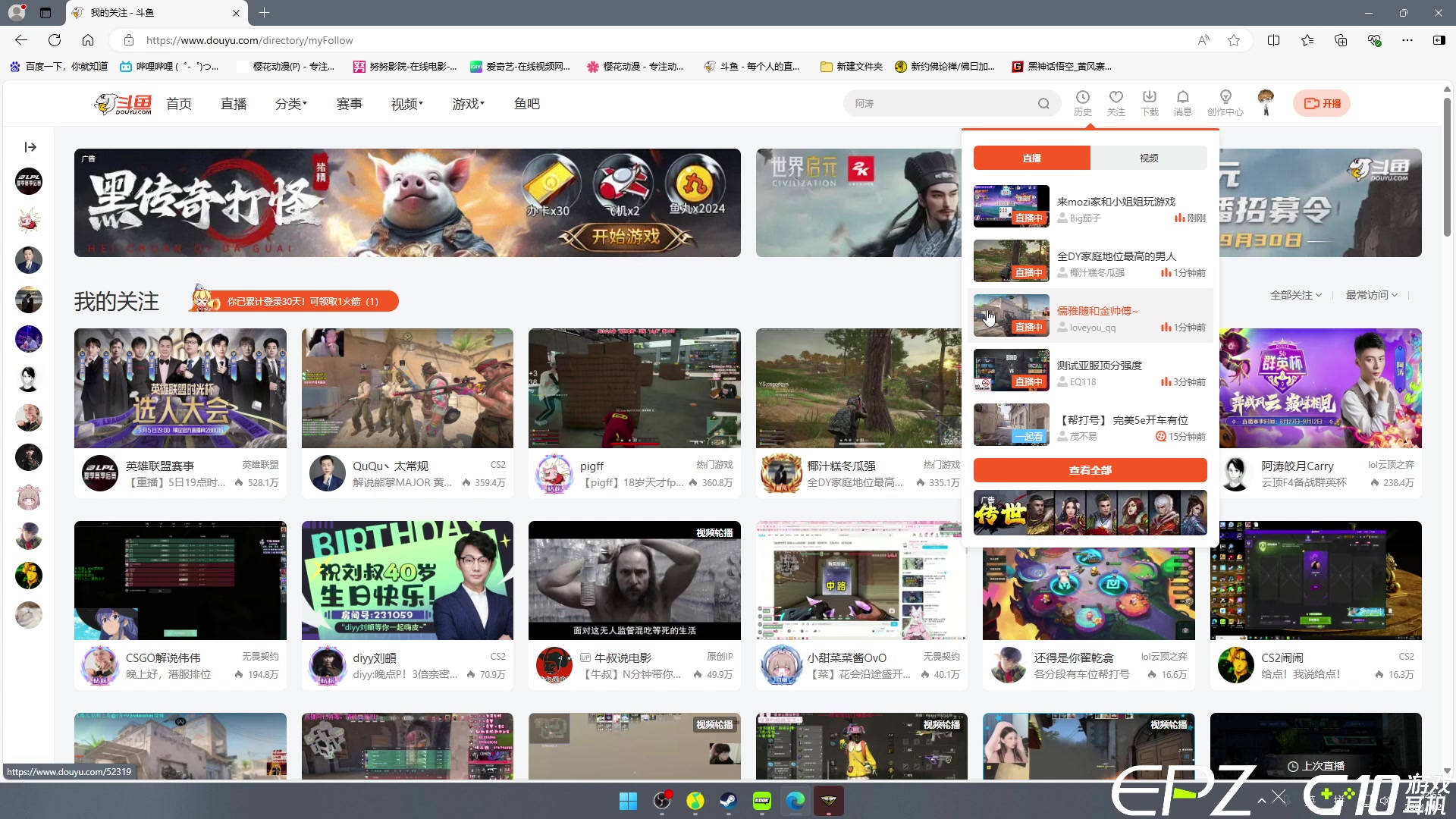Screen dimensions: 1456x819
Task: Click search input field 阿涛
Action: coord(940,104)
